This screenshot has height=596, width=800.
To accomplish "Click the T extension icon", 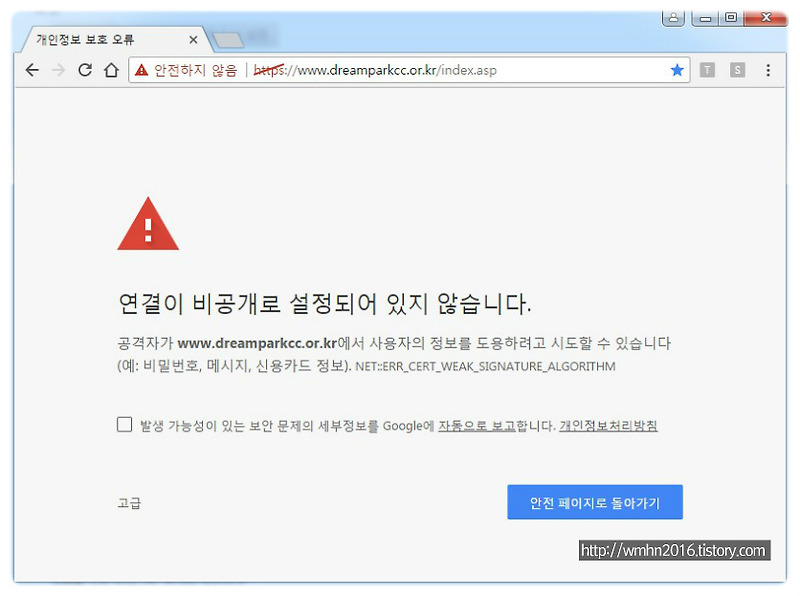I will tap(707, 70).
